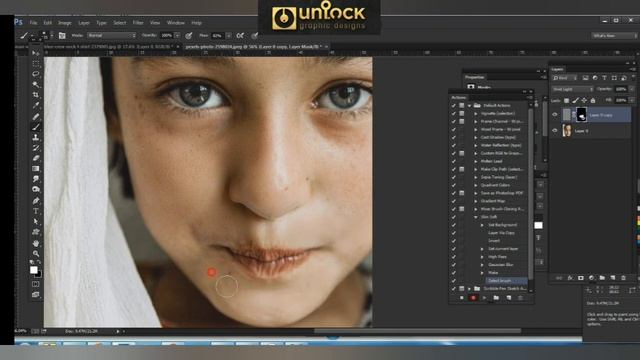Toggle lock transparent pixels icon
Image resolution: width=640 pixels, height=360 pixels.
point(567,100)
